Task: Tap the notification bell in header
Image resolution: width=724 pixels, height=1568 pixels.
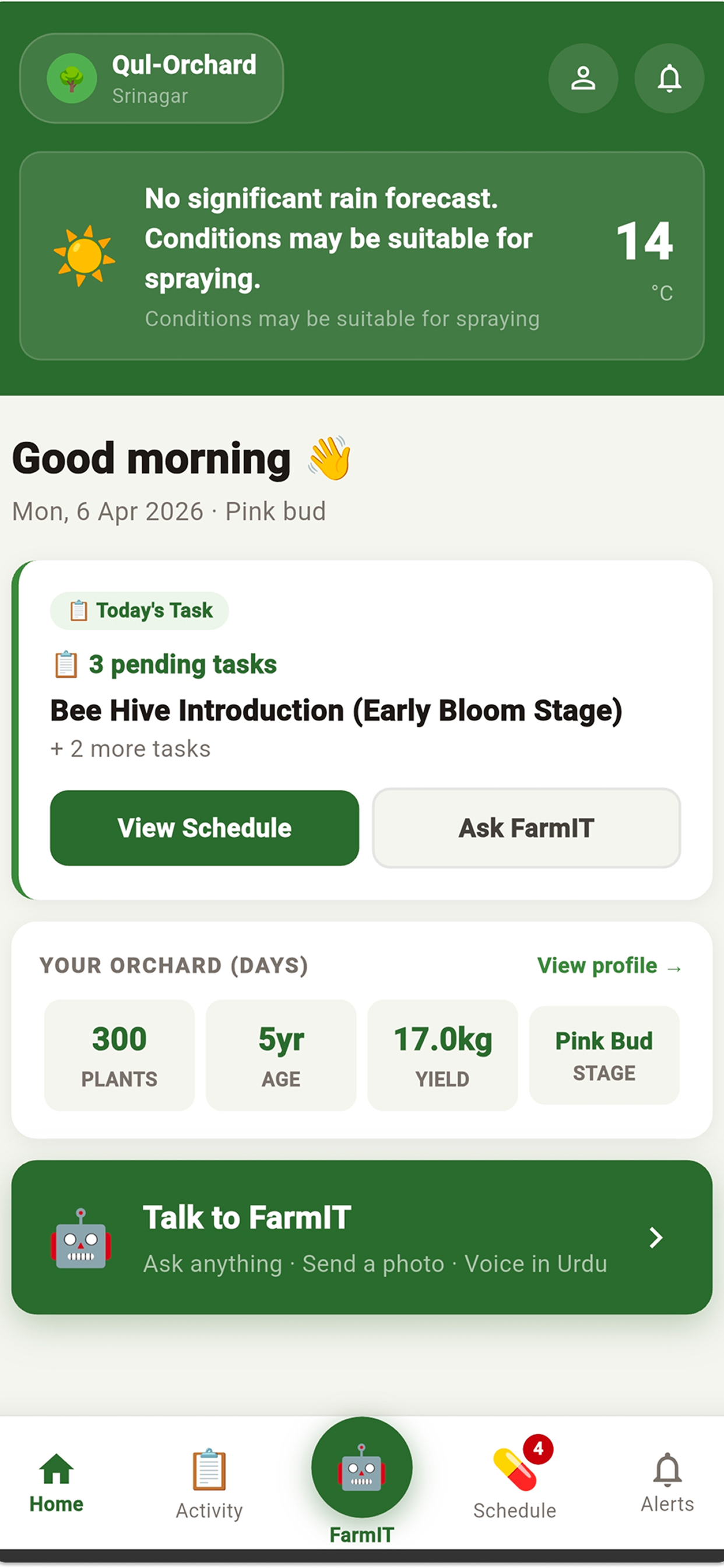Action: pos(669,78)
